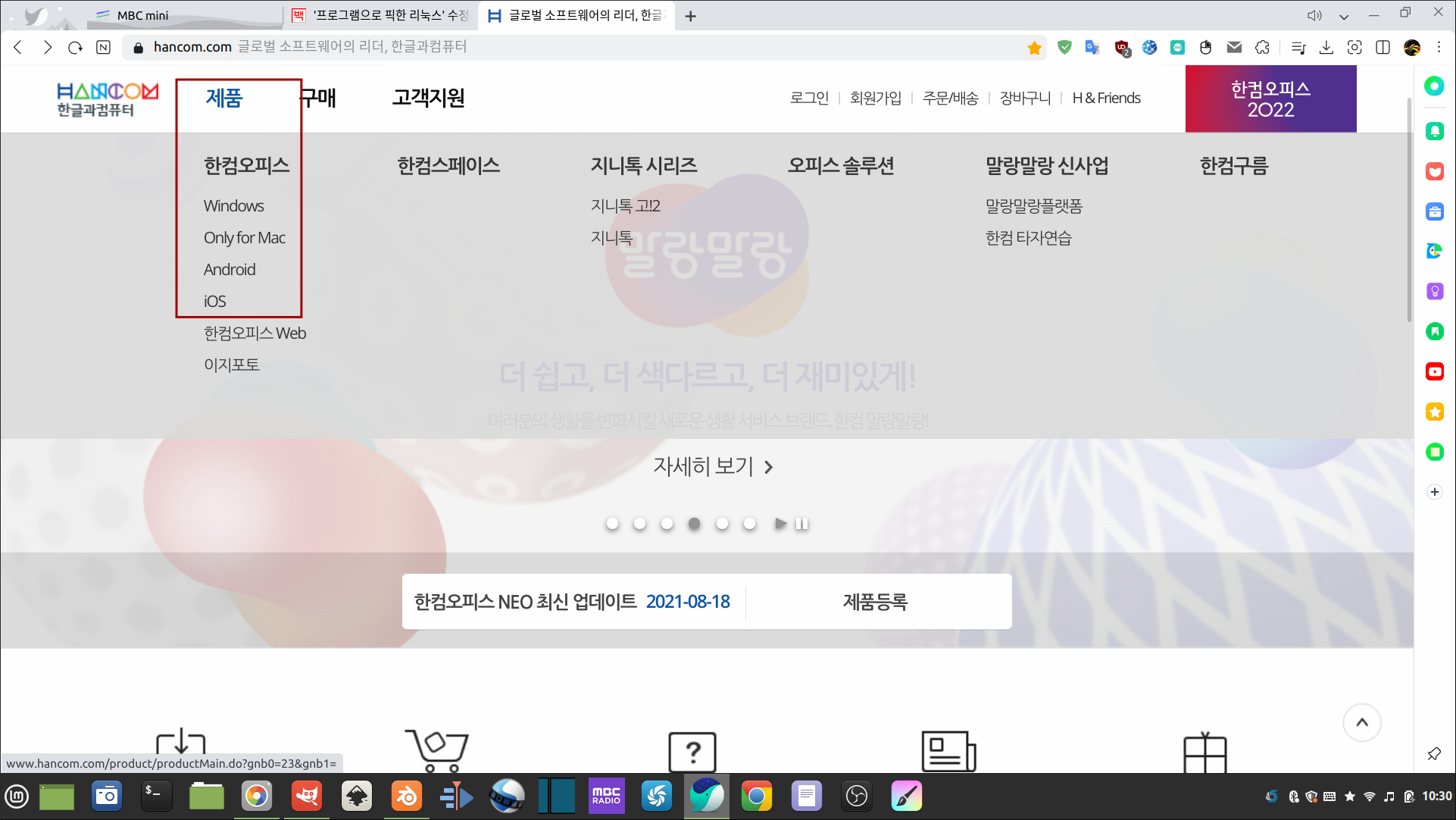This screenshot has height=820, width=1456.
Task: Click the mail envelope toolbar icon
Action: [x=1234, y=47]
